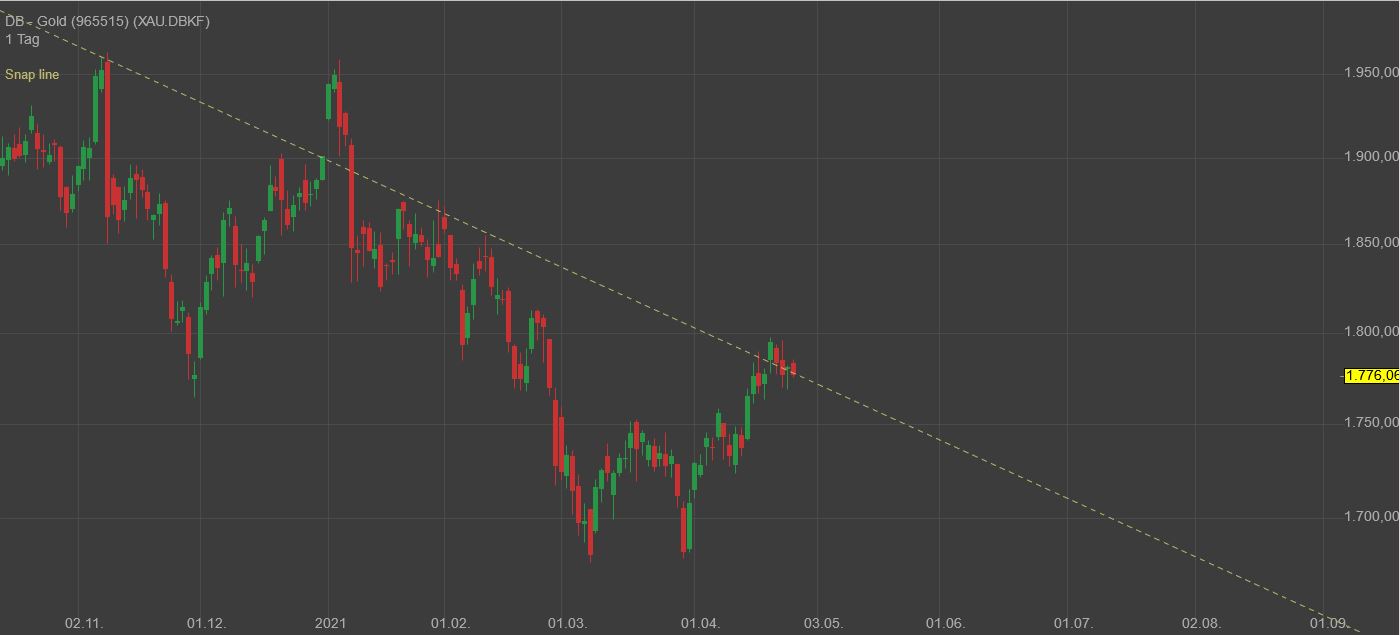Click the 02.08. date on time axis

pyautogui.click(x=1202, y=623)
